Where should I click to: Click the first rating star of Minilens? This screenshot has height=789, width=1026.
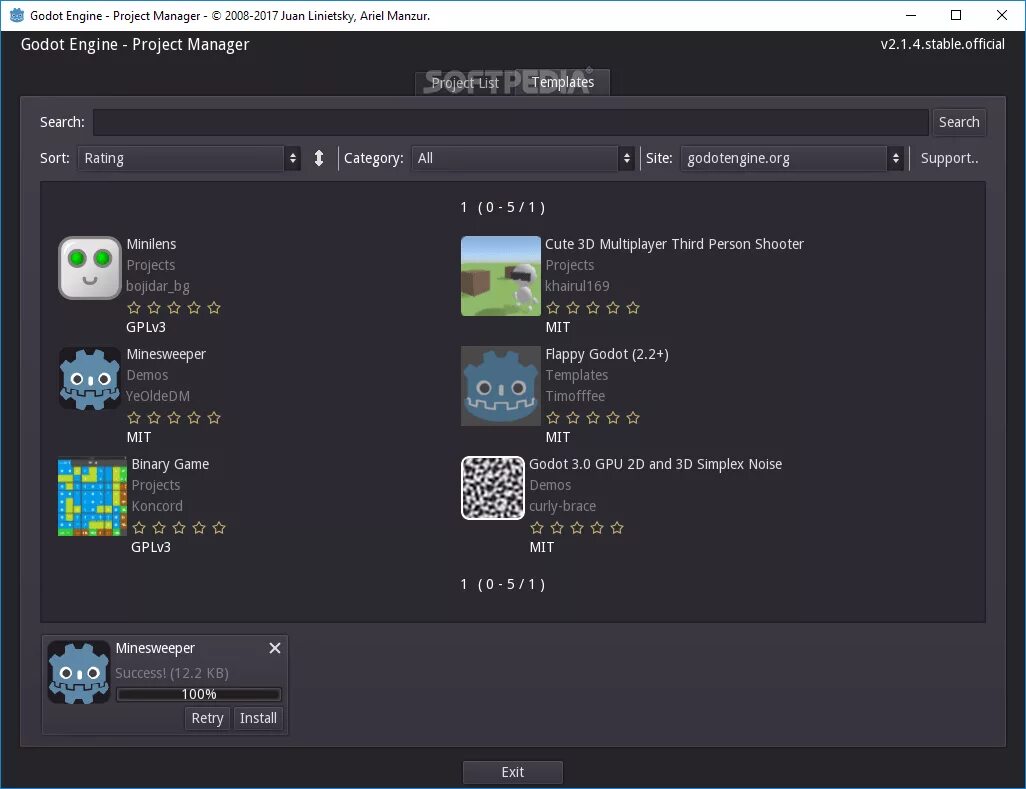(134, 307)
